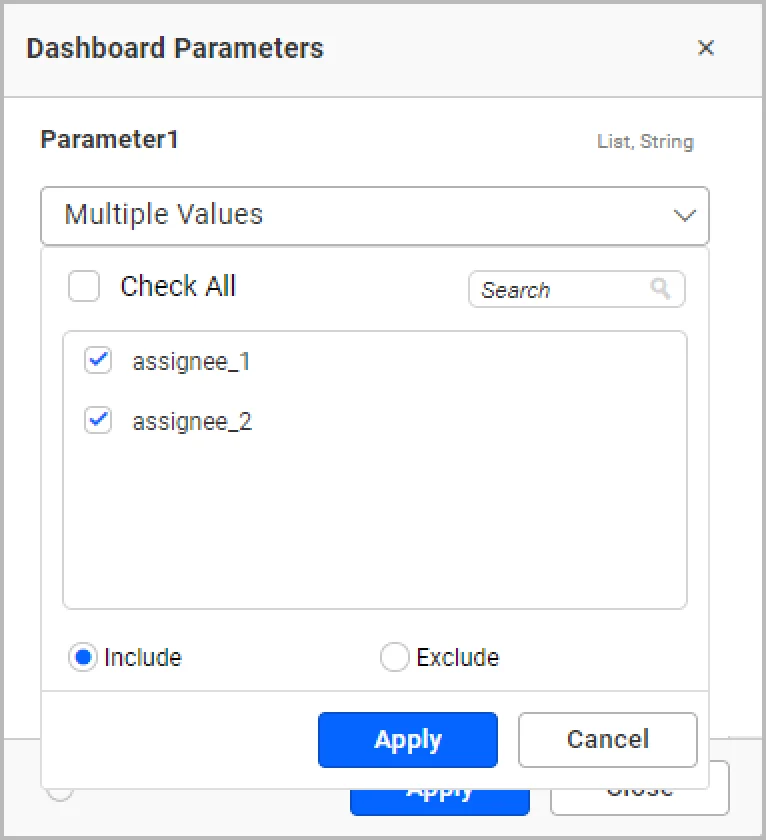The width and height of the screenshot is (766, 840).
Task: Click the Check All label text
Action: click(x=178, y=287)
